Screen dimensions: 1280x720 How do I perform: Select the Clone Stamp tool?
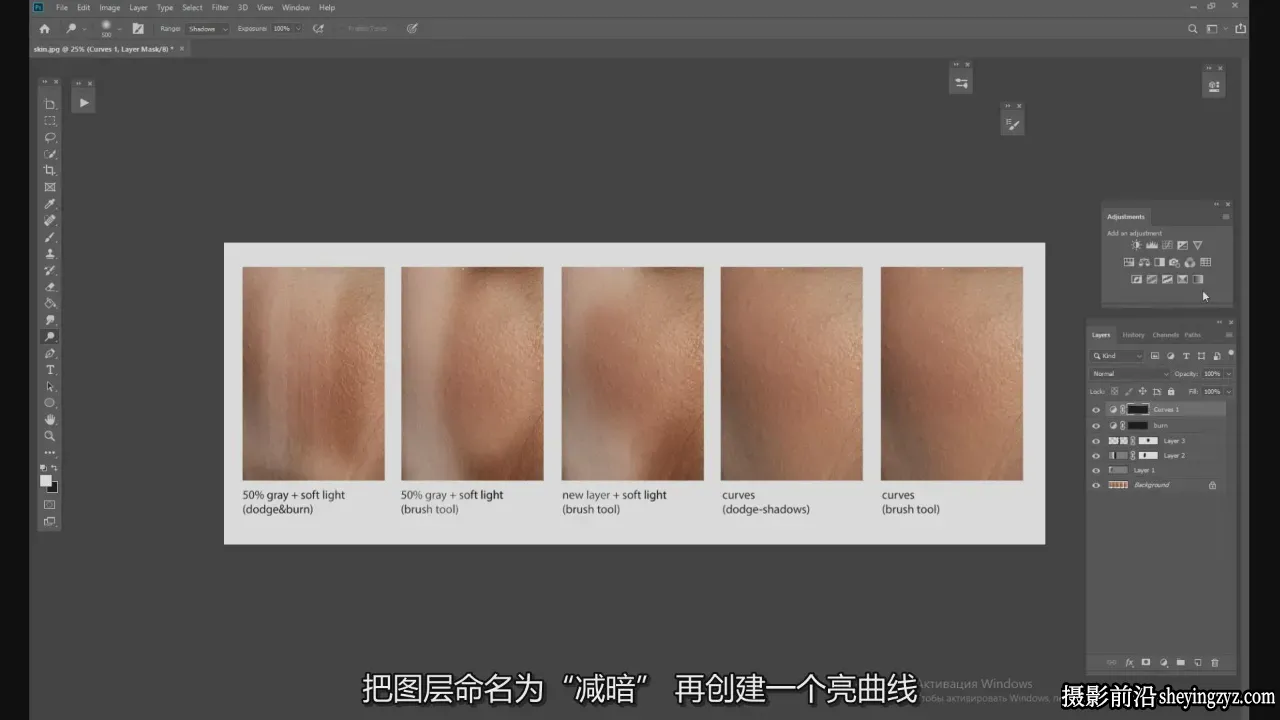[x=50, y=254]
